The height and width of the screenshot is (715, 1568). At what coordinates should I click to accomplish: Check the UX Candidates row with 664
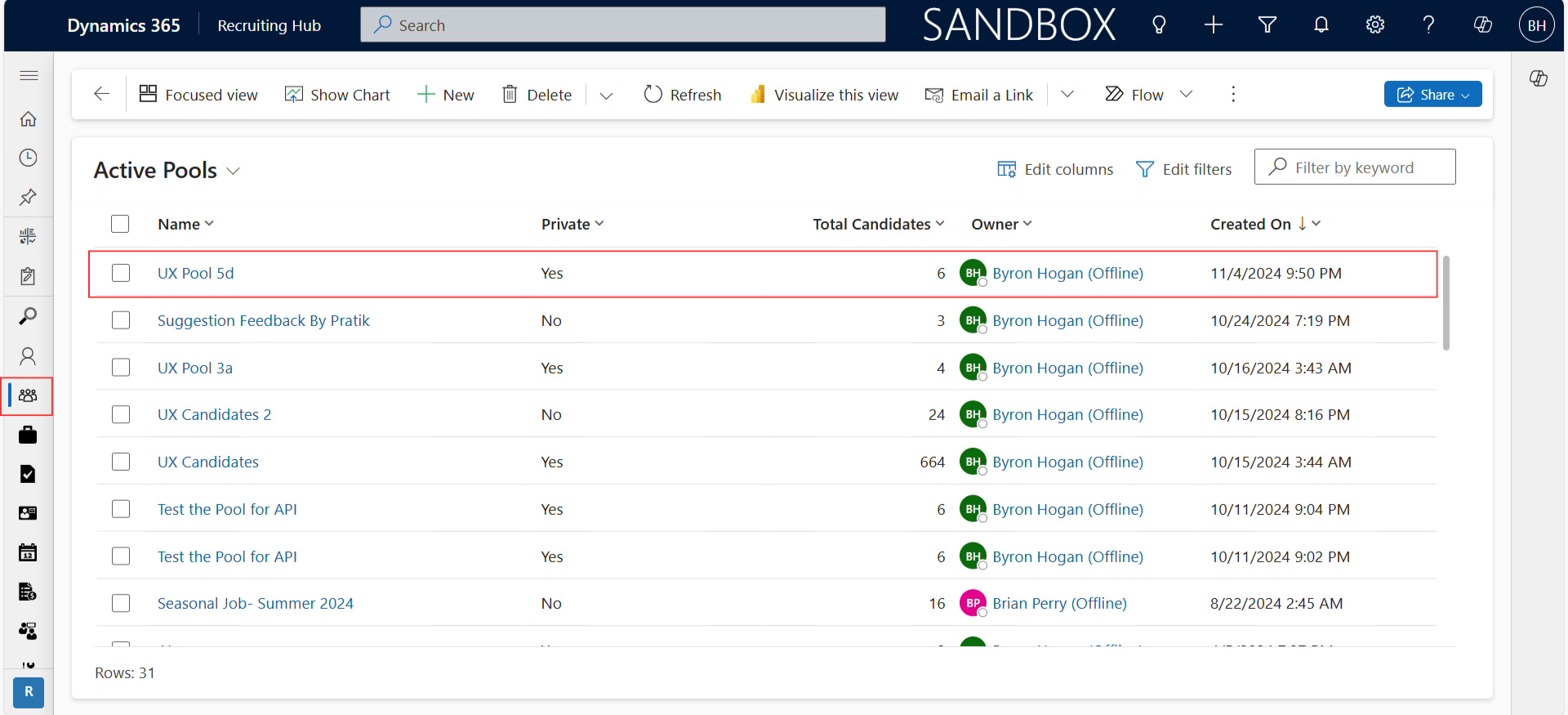click(121, 462)
